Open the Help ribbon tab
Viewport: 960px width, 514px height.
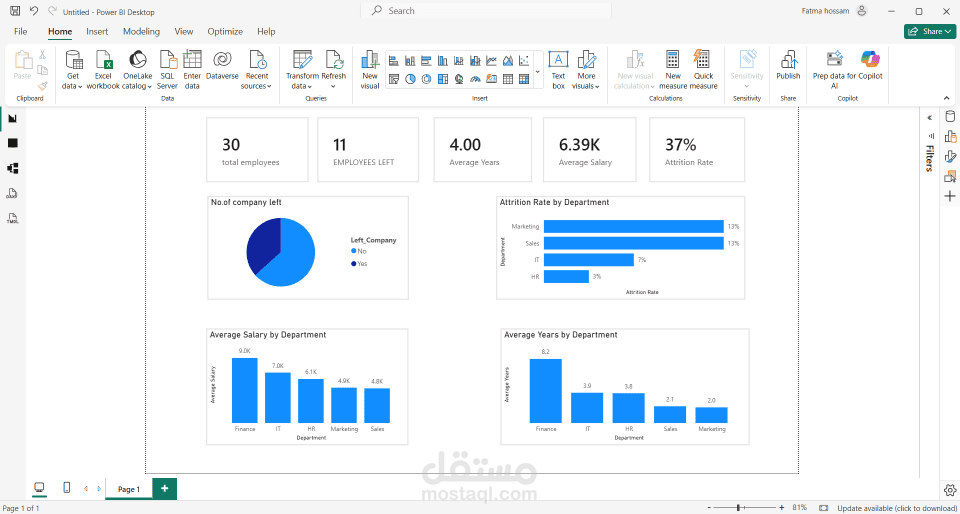266,31
